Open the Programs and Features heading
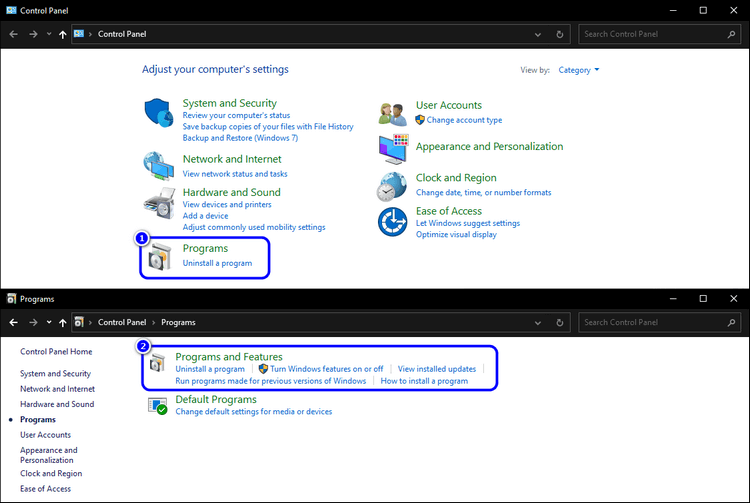Viewport: 750px width, 503px height. (229, 357)
